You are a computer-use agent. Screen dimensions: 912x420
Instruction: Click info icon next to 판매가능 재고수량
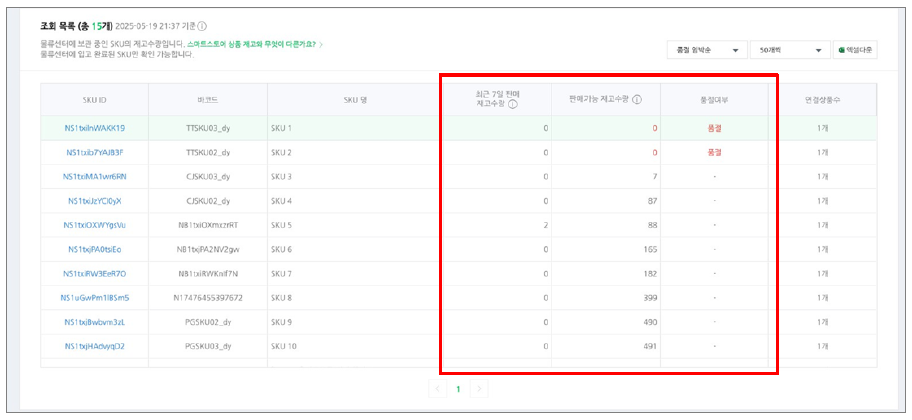pyautogui.click(x=637, y=99)
